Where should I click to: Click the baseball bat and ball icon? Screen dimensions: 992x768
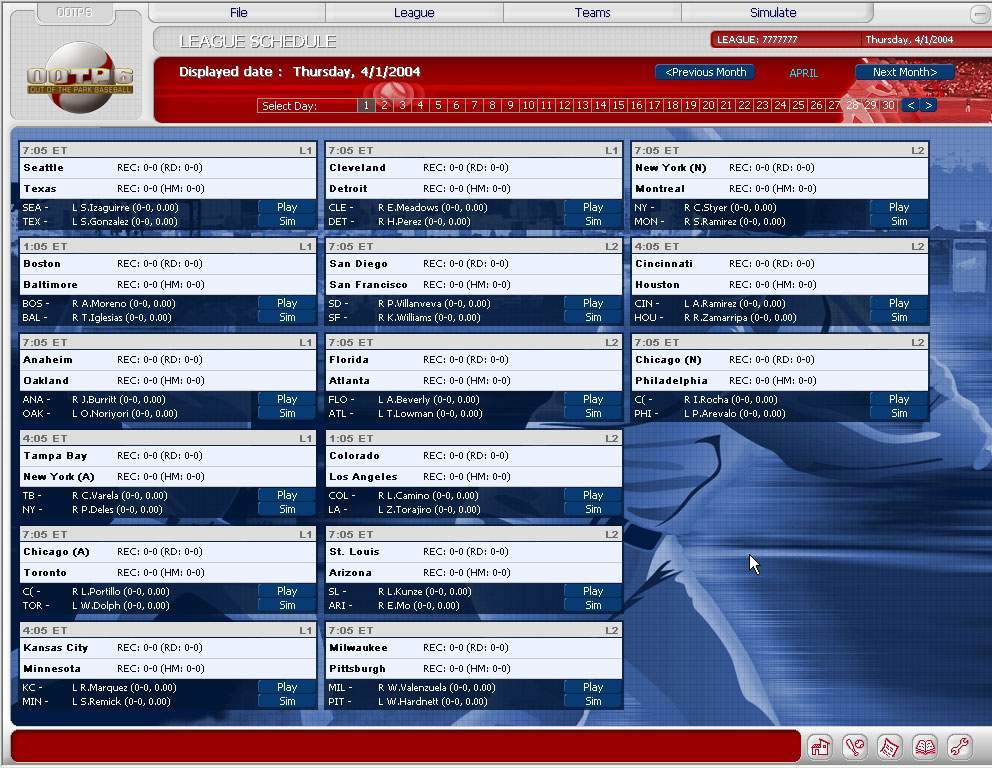coord(855,747)
